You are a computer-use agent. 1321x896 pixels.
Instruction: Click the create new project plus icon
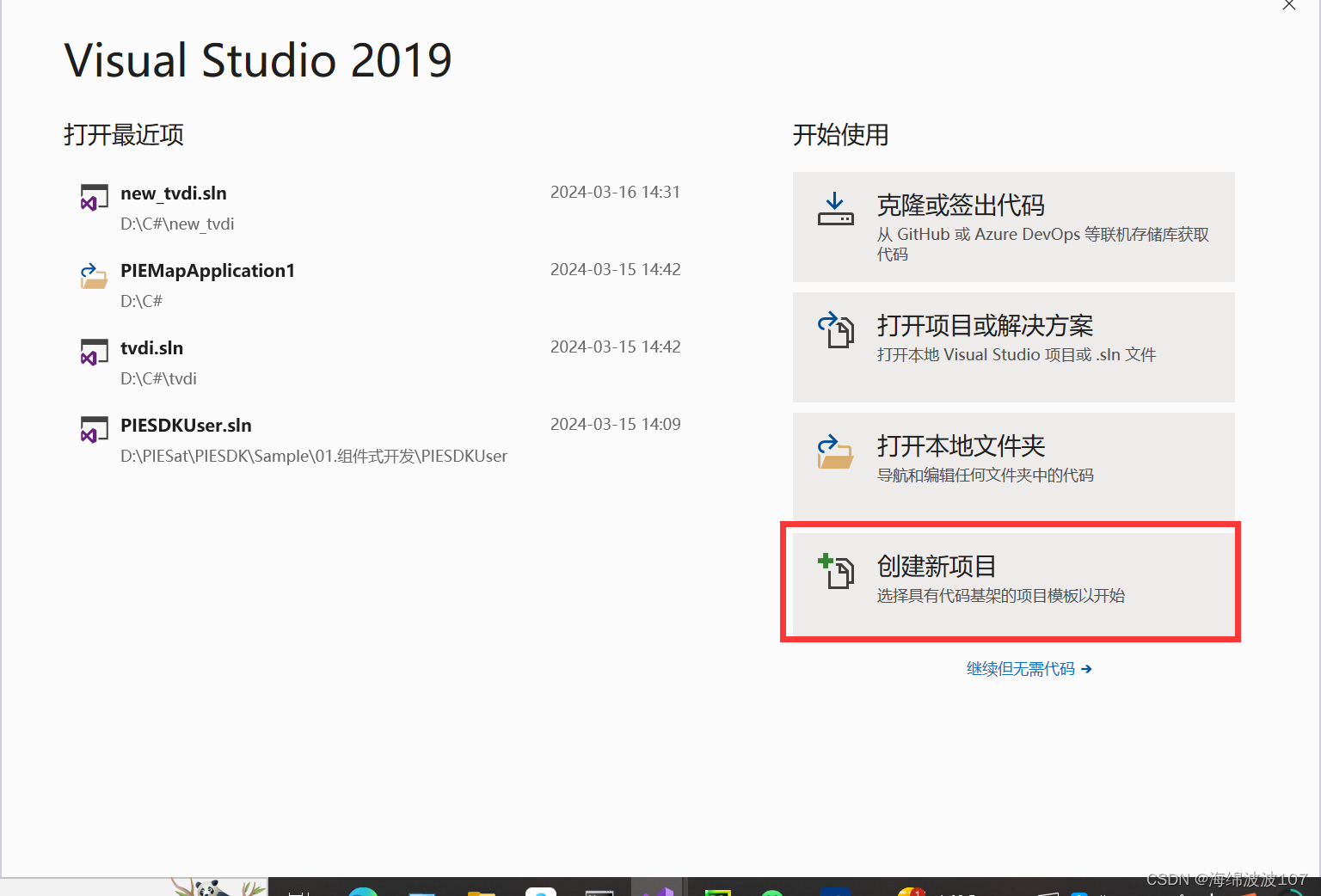pos(835,571)
